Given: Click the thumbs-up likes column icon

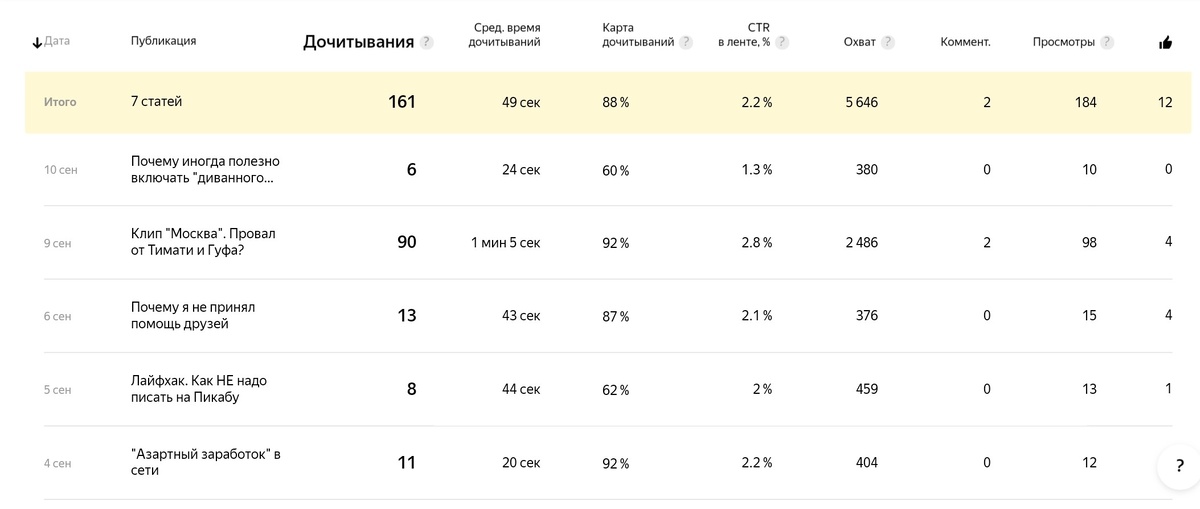Looking at the screenshot, I should click(x=1165, y=42).
